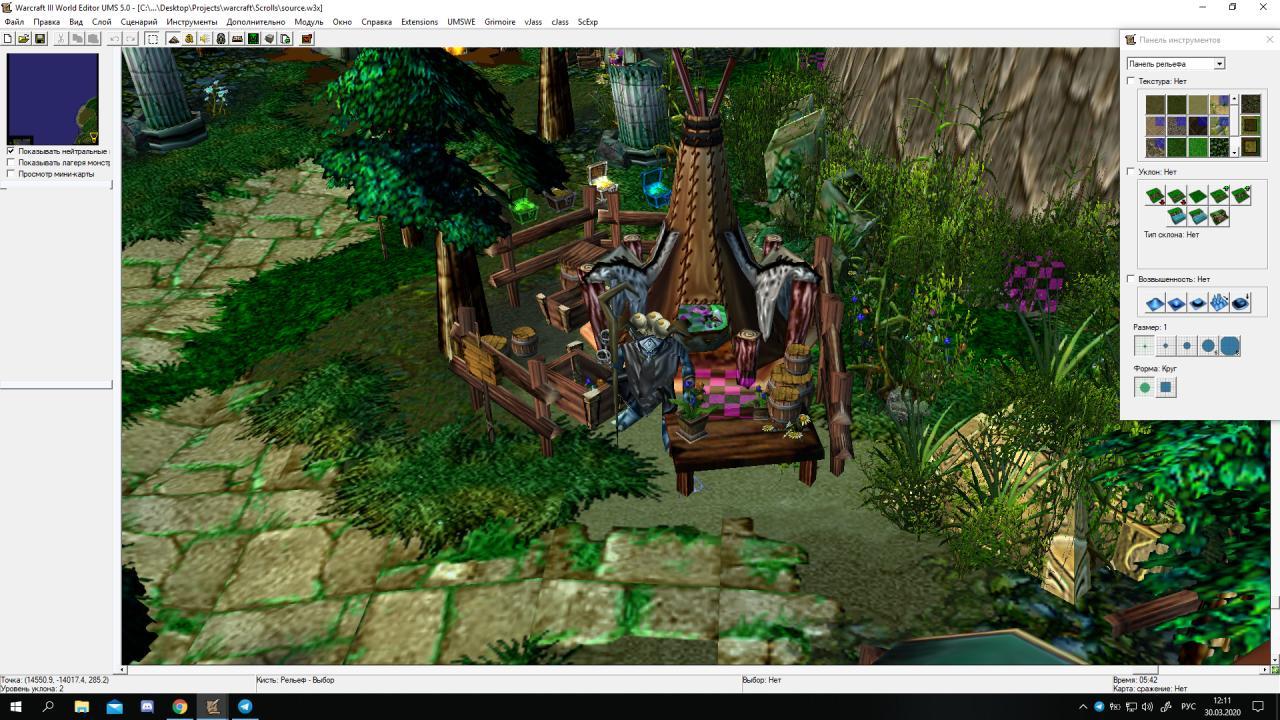Viewport: 1280px width, 720px height.
Task: Click the Open map folder icon
Action: [23, 39]
